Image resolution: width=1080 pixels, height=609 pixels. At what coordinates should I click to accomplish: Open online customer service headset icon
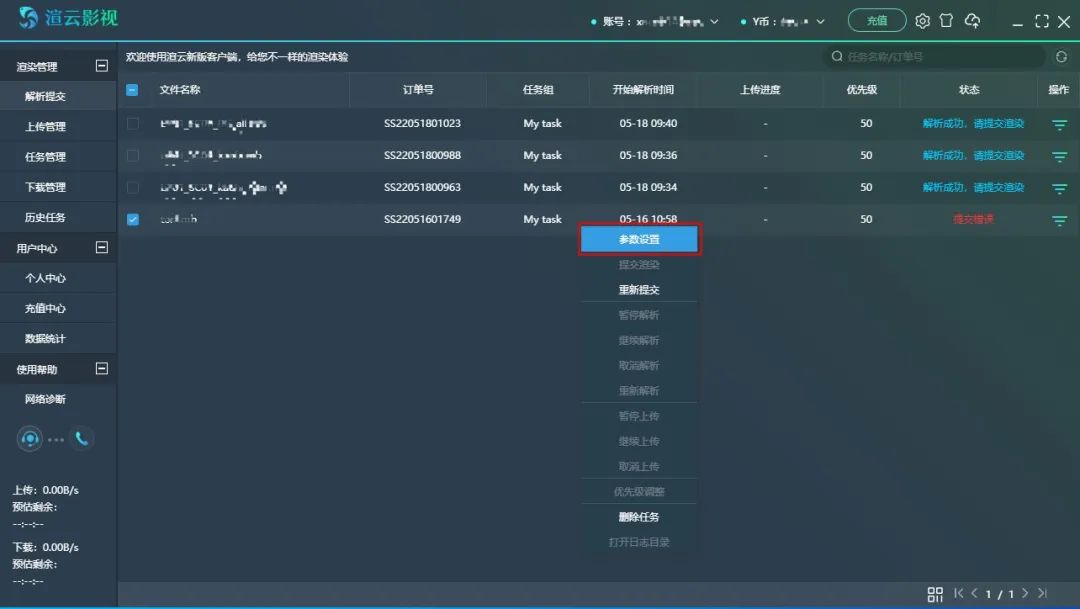(30, 438)
